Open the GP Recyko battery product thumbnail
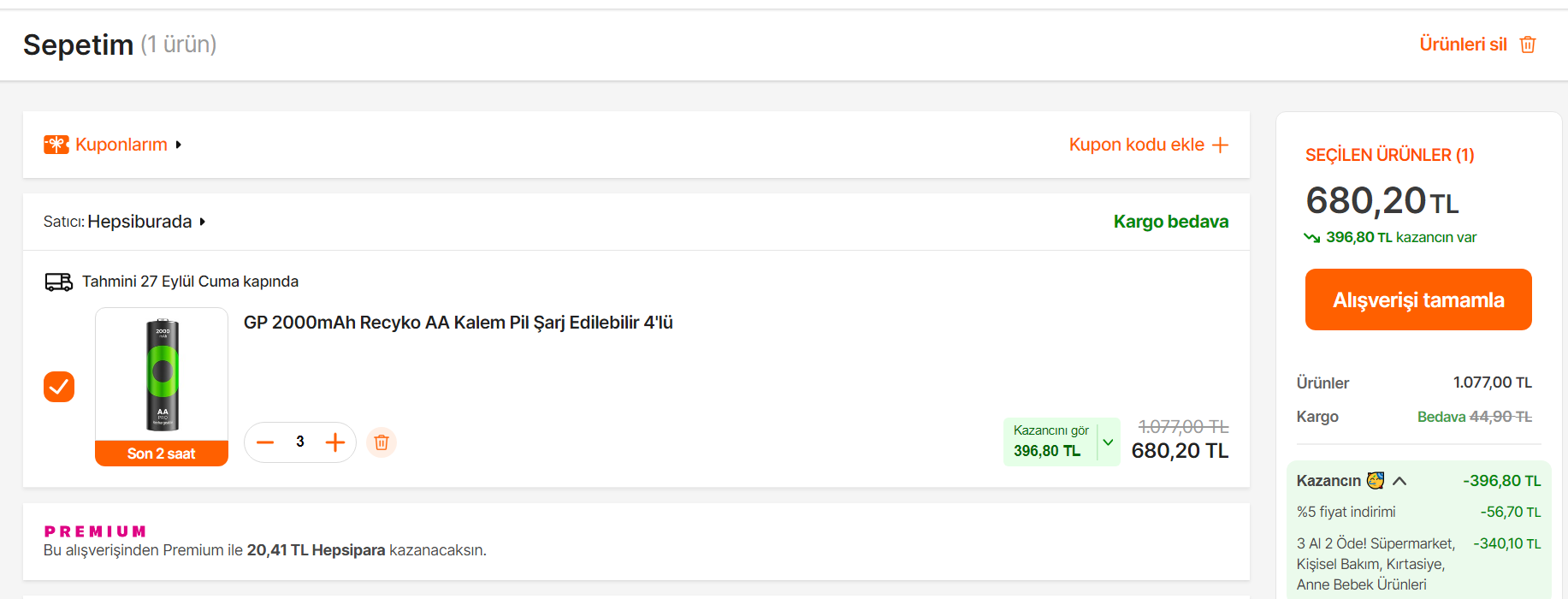The width and height of the screenshot is (1568, 599). tap(162, 375)
